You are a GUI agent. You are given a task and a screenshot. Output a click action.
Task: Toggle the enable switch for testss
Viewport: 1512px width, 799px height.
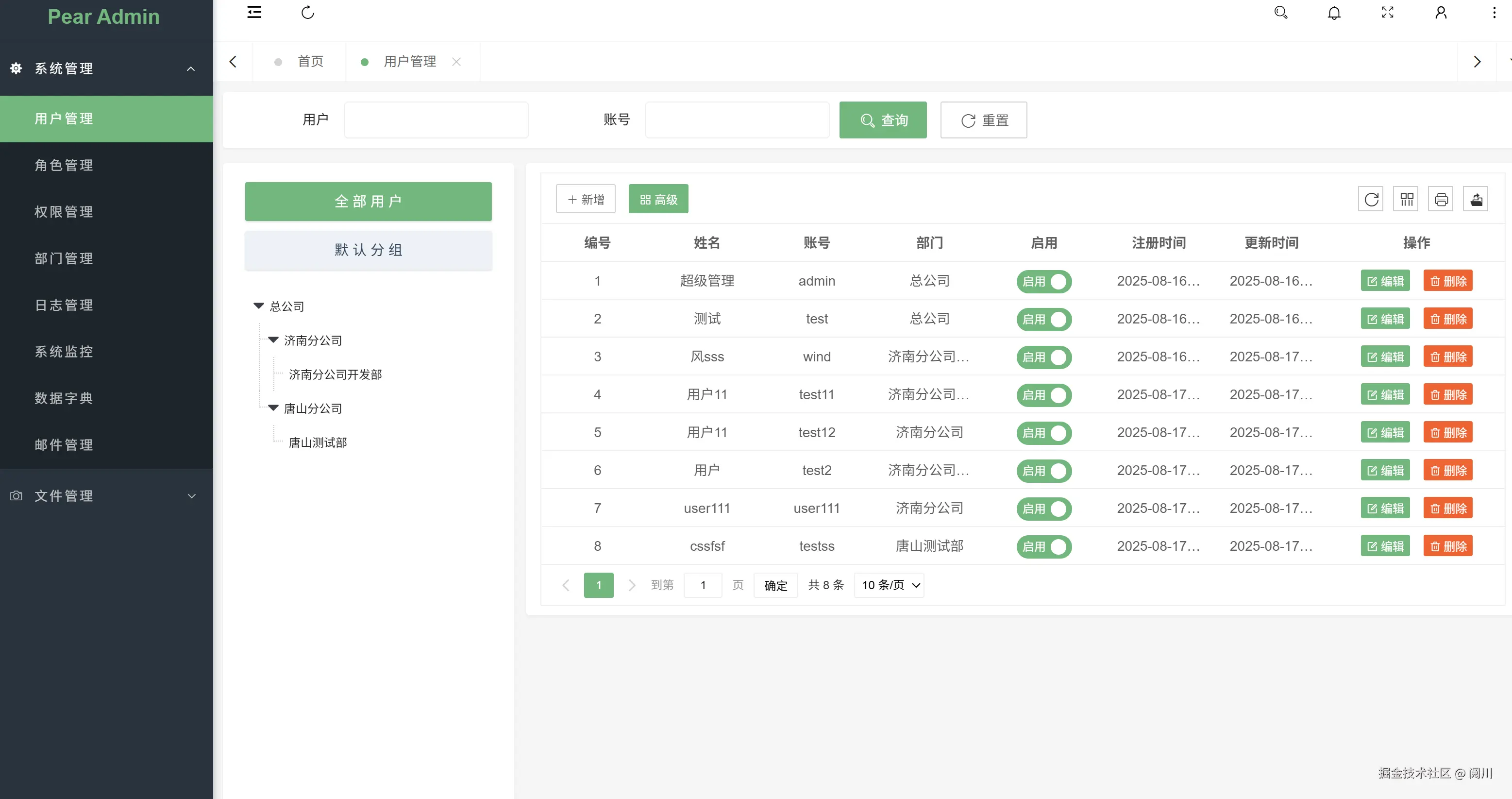[x=1044, y=546]
